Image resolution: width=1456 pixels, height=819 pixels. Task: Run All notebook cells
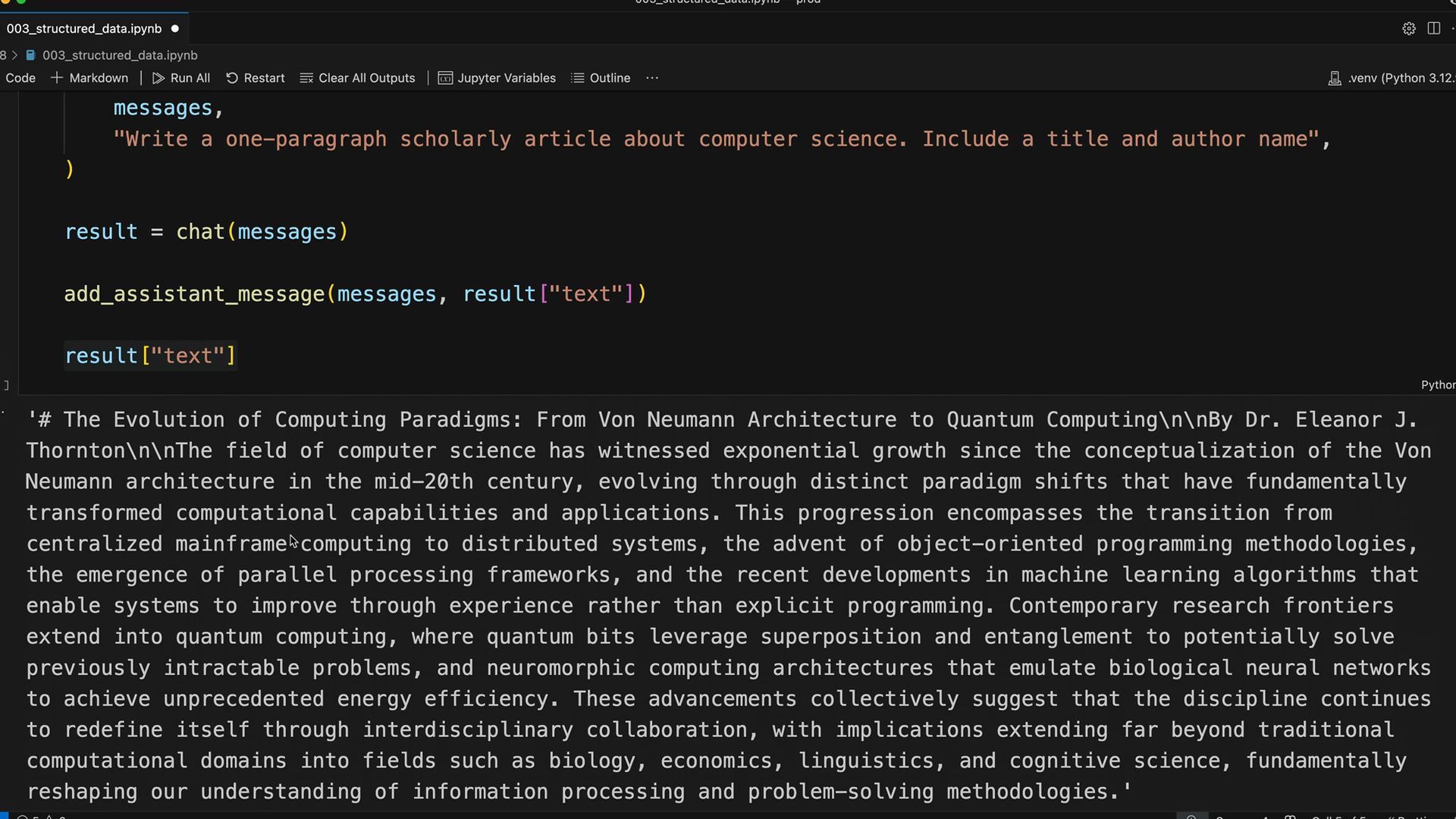(x=181, y=78)
